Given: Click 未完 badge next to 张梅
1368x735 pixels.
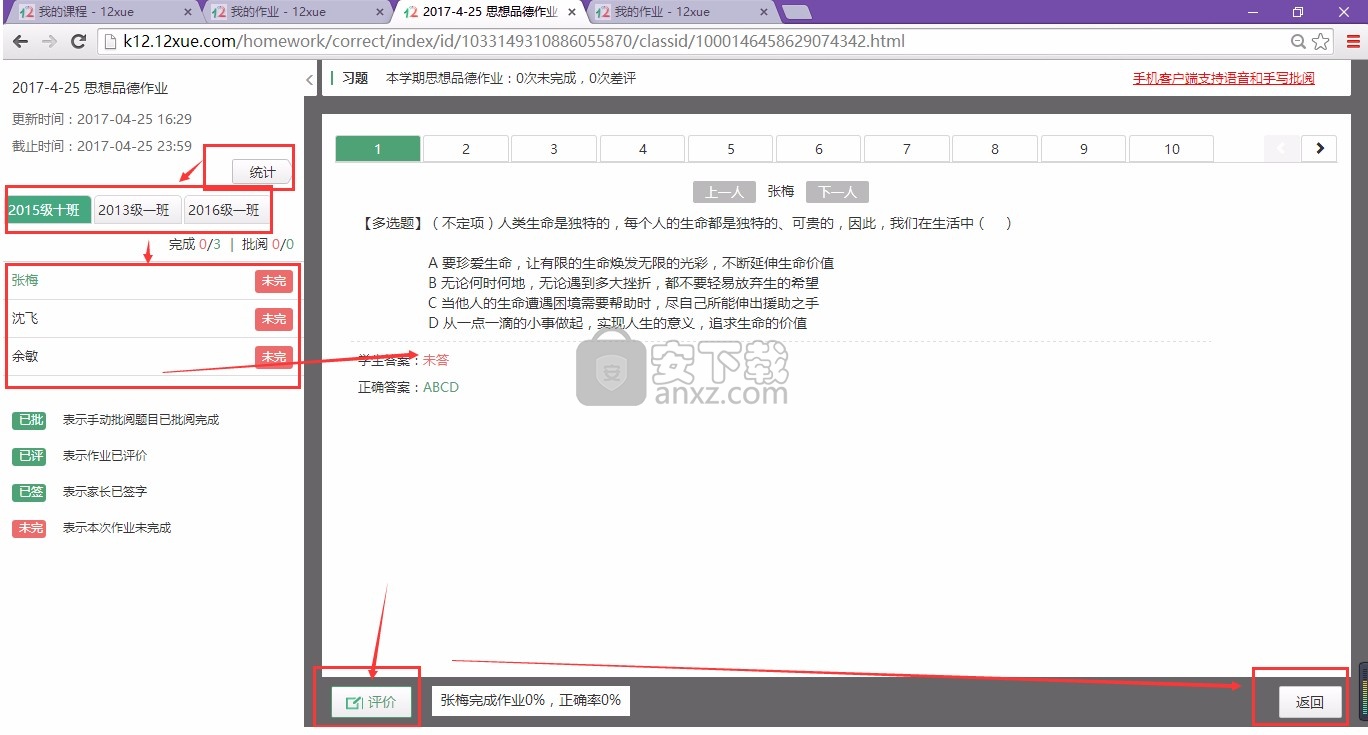Looking at the screenshot, I should click(274, 281).
